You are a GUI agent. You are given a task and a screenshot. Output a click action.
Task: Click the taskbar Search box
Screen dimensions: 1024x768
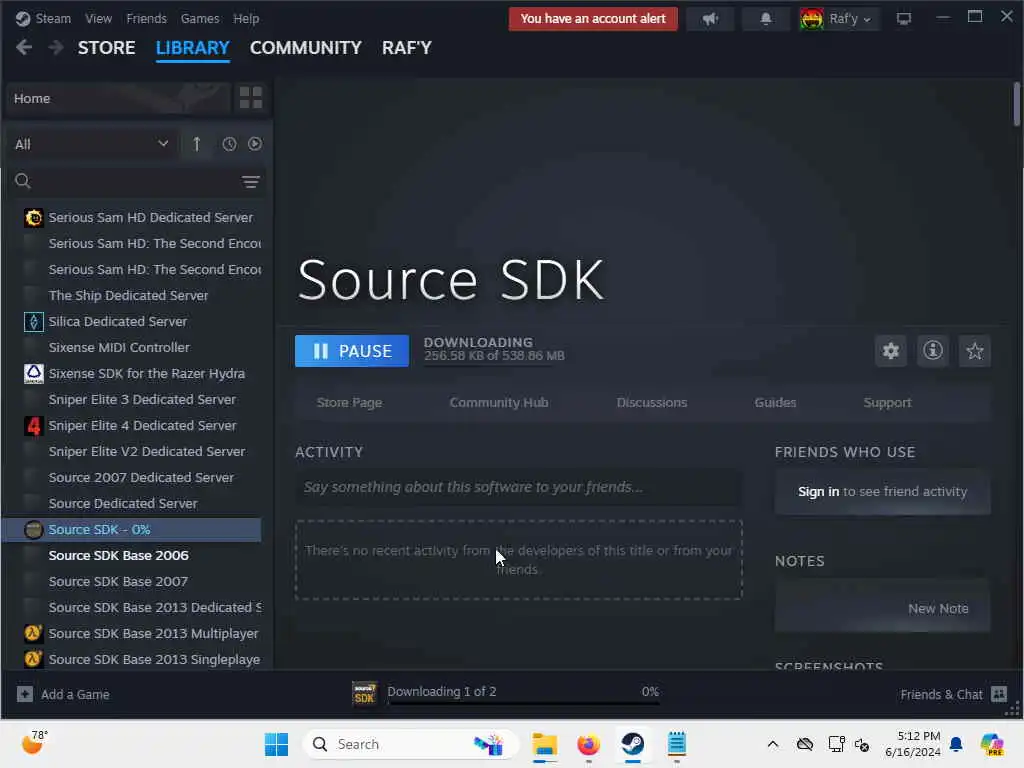tap(411, 744)
